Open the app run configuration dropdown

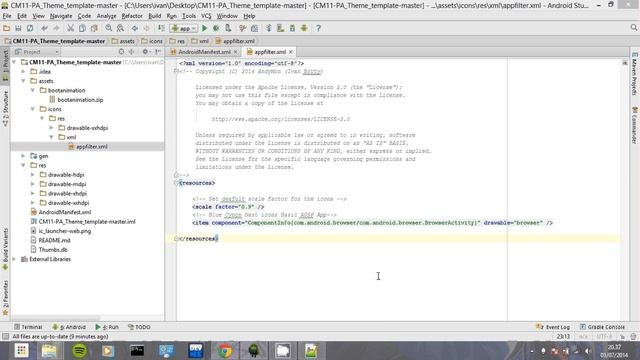click(184, 28)
